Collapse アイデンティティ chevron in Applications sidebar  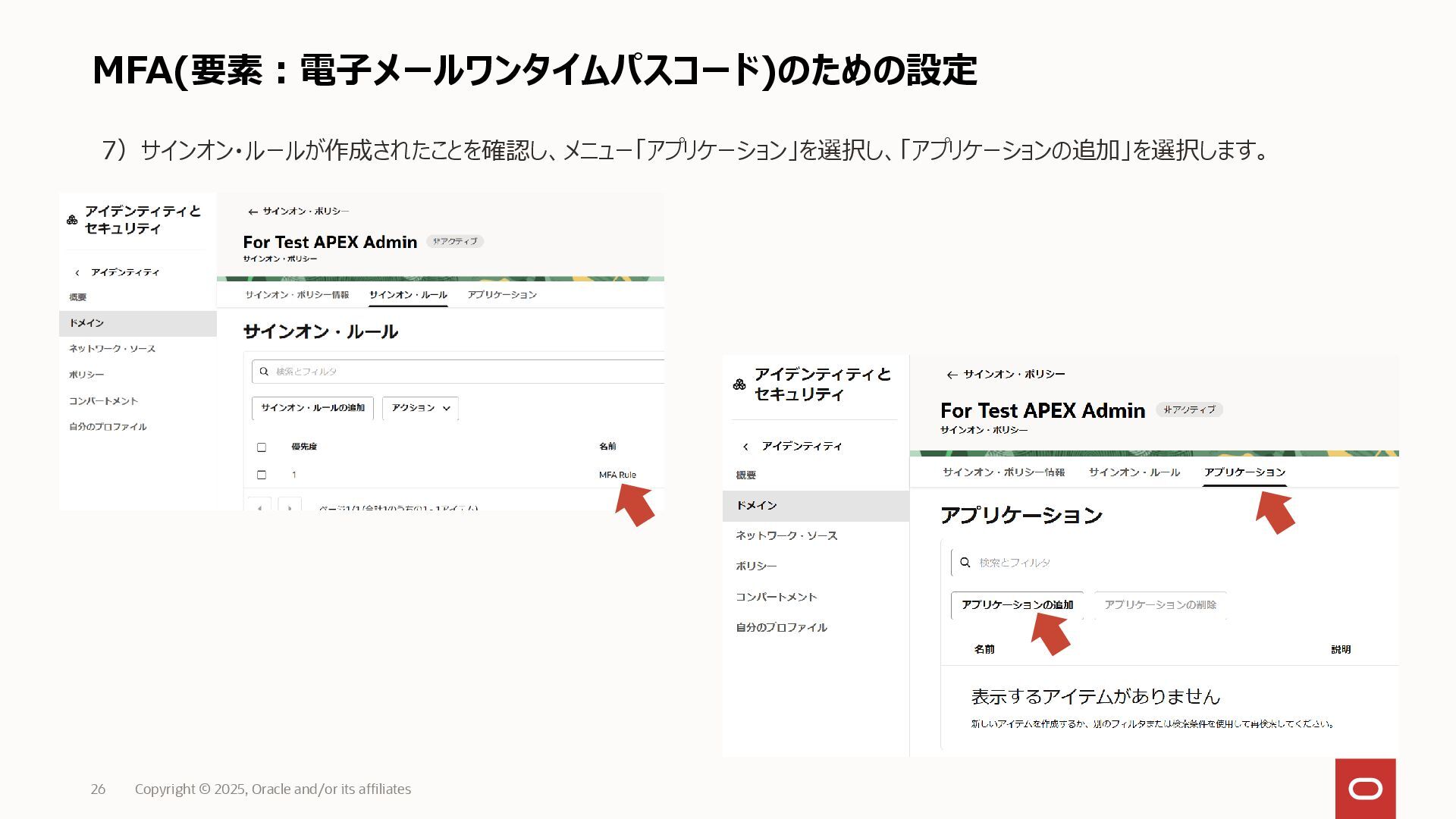point(745,447)
